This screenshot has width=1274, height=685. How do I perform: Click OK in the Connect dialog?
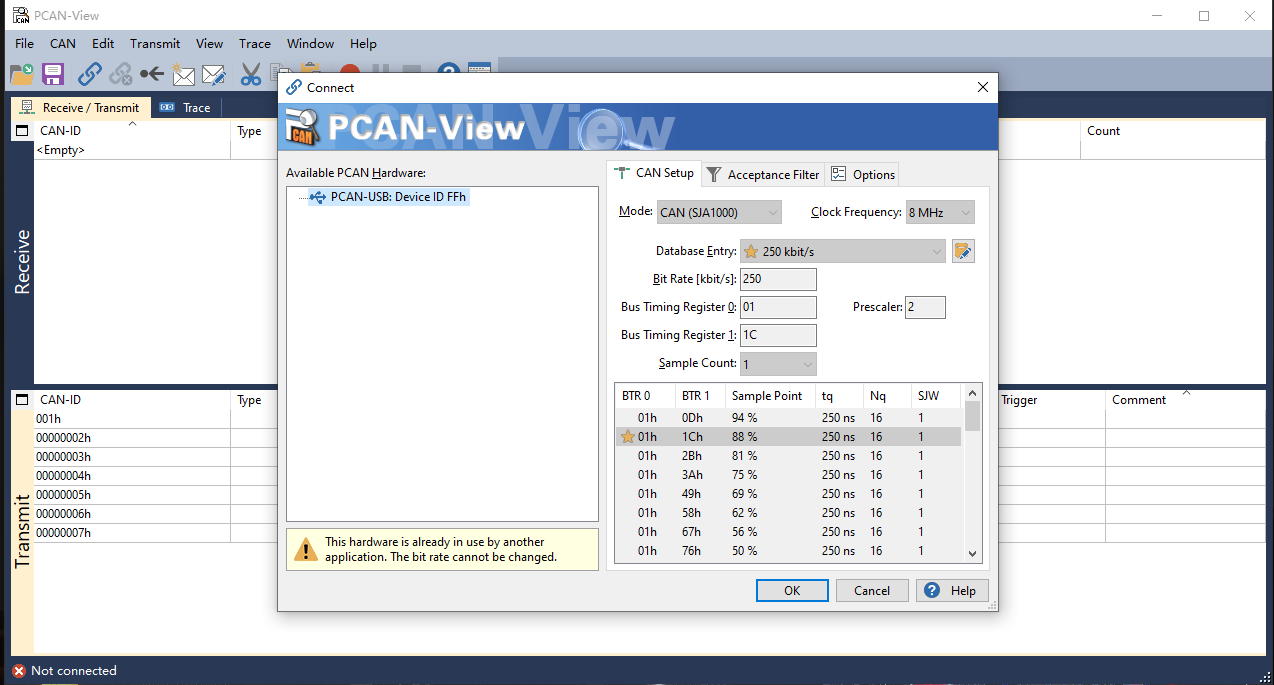[792, 591]
